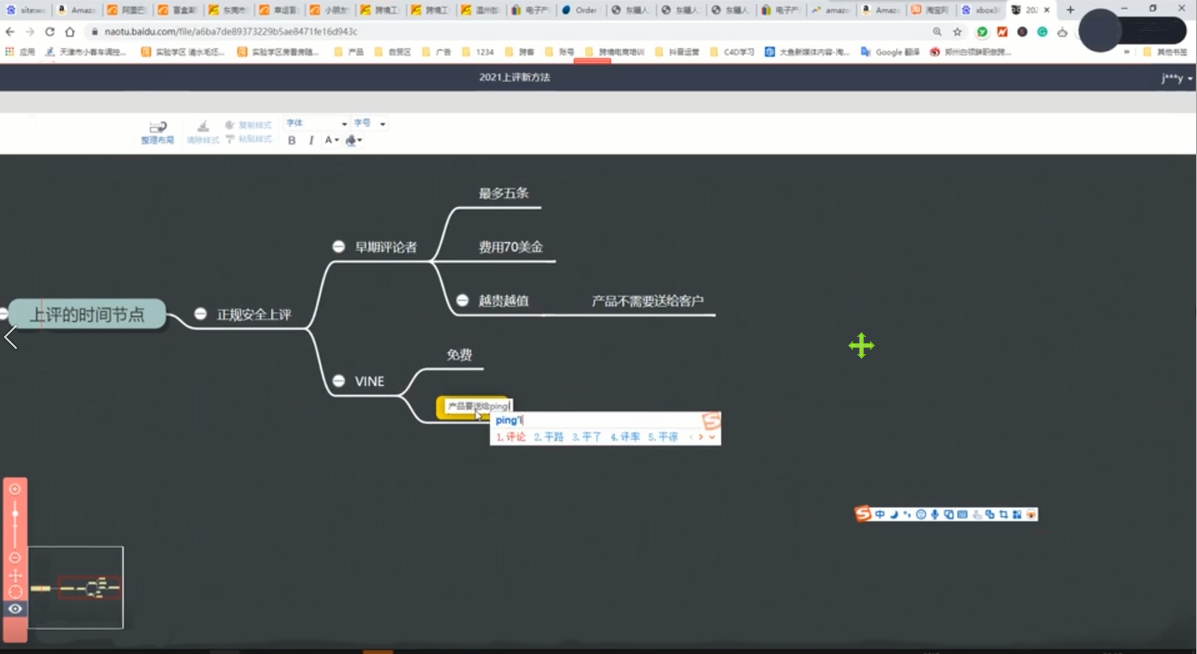Viewport: 1197px width, 654px height.
Task: Open the background fill color dropdown
Action: coord(353,140)
